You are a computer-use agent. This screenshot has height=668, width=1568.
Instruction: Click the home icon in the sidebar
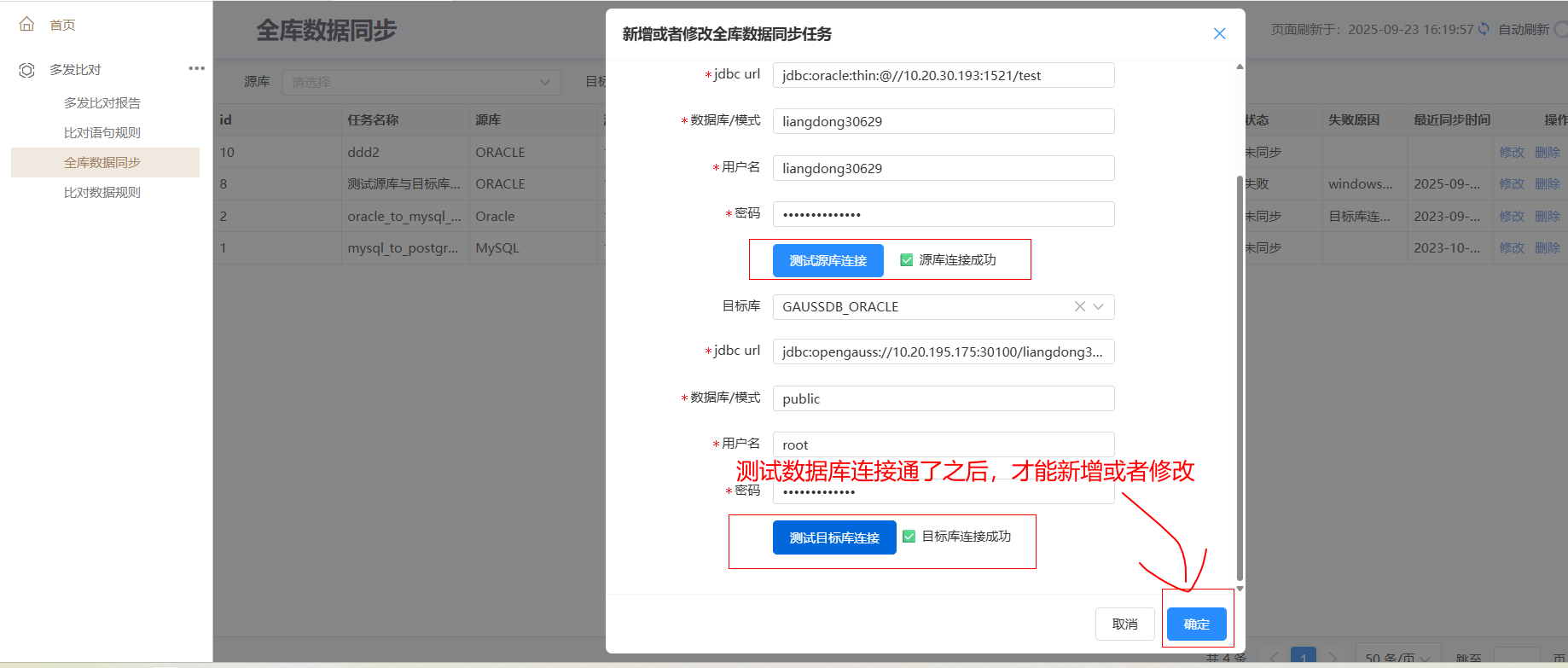[26, 24]
